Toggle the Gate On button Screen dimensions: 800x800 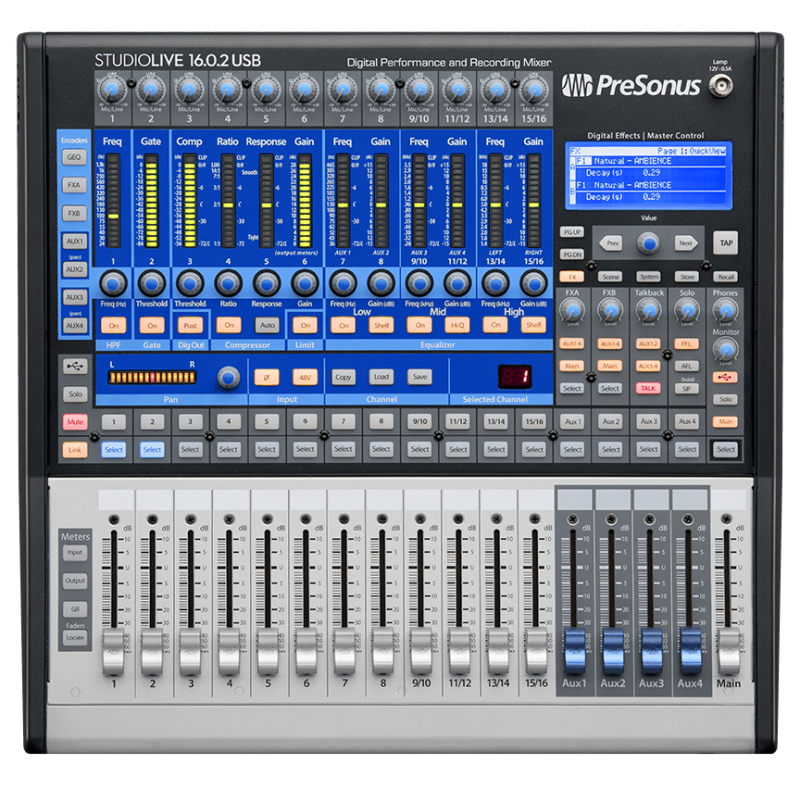point(152,325)
